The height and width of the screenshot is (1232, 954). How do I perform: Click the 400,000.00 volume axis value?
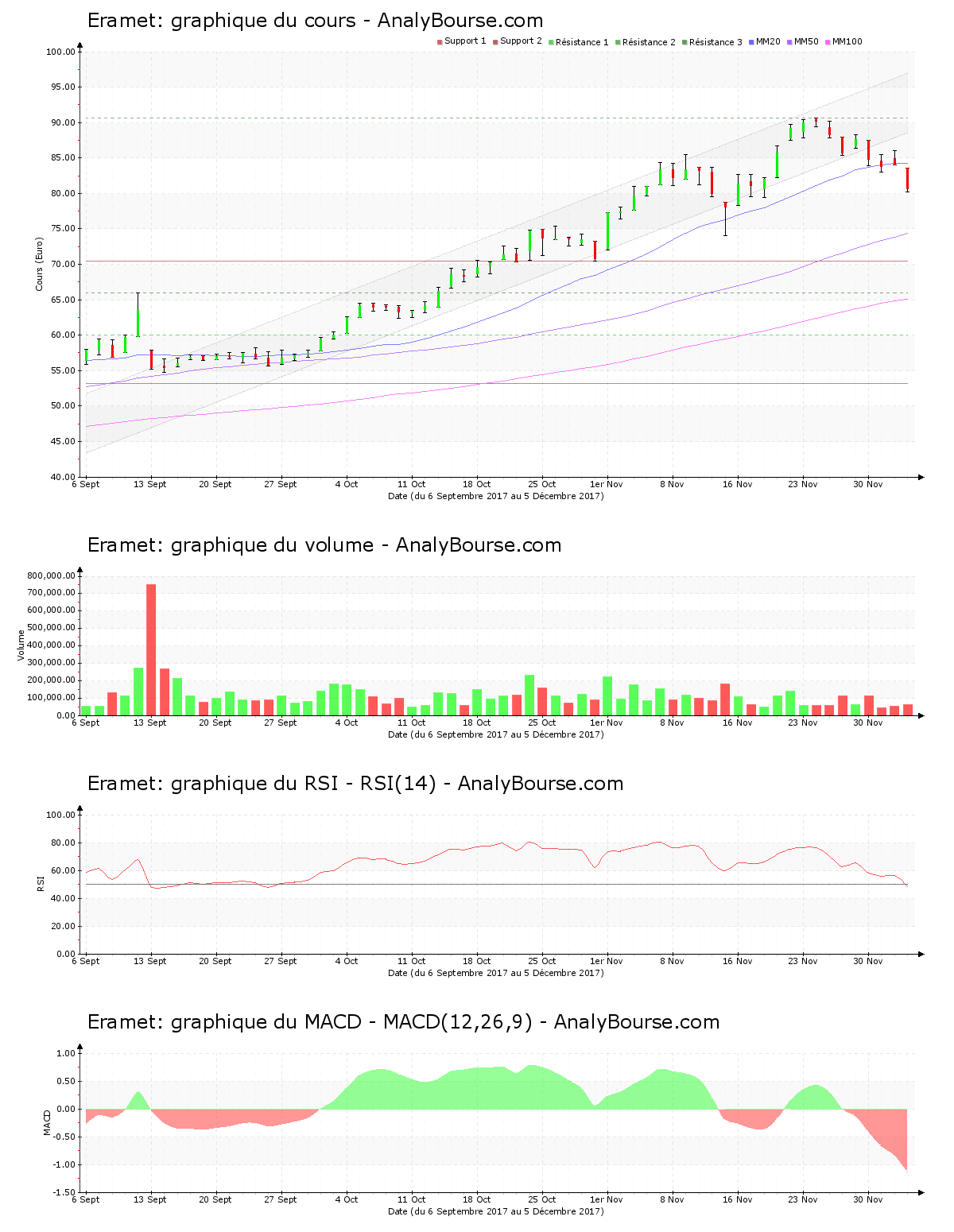pyautogui.click(x=51, y=645)
